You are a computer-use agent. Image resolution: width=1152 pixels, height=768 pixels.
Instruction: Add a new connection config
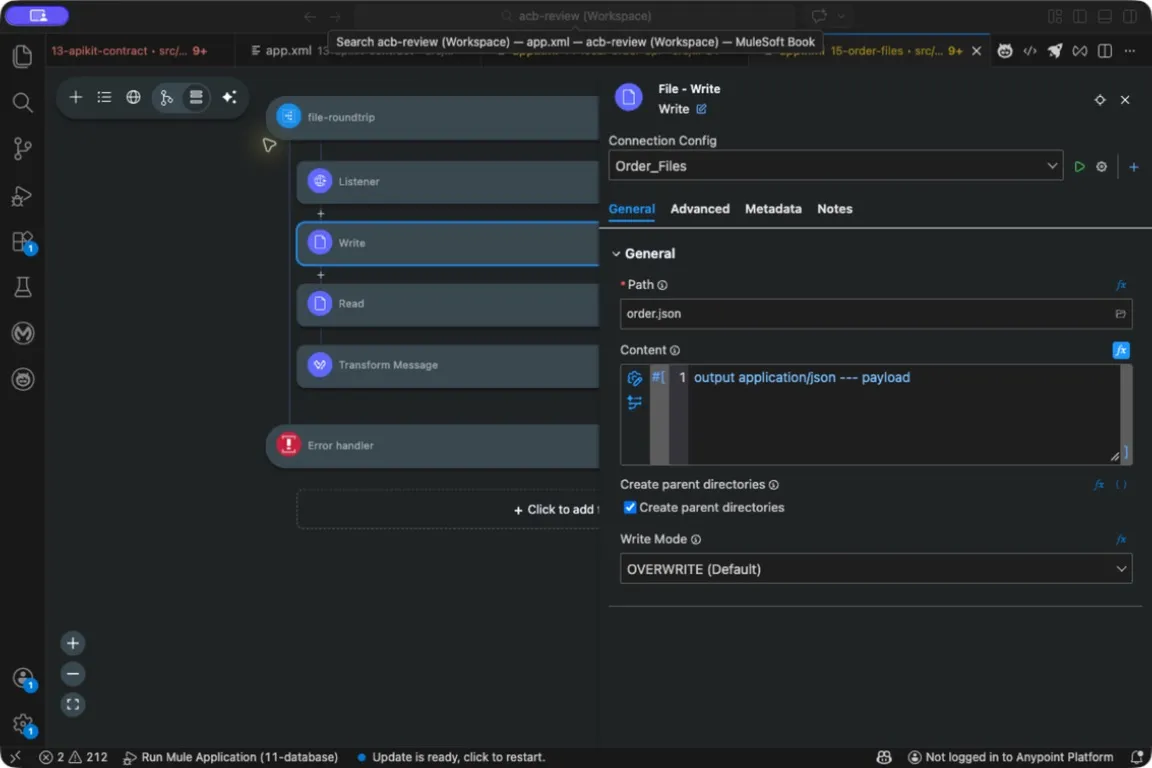point(1134,167)
